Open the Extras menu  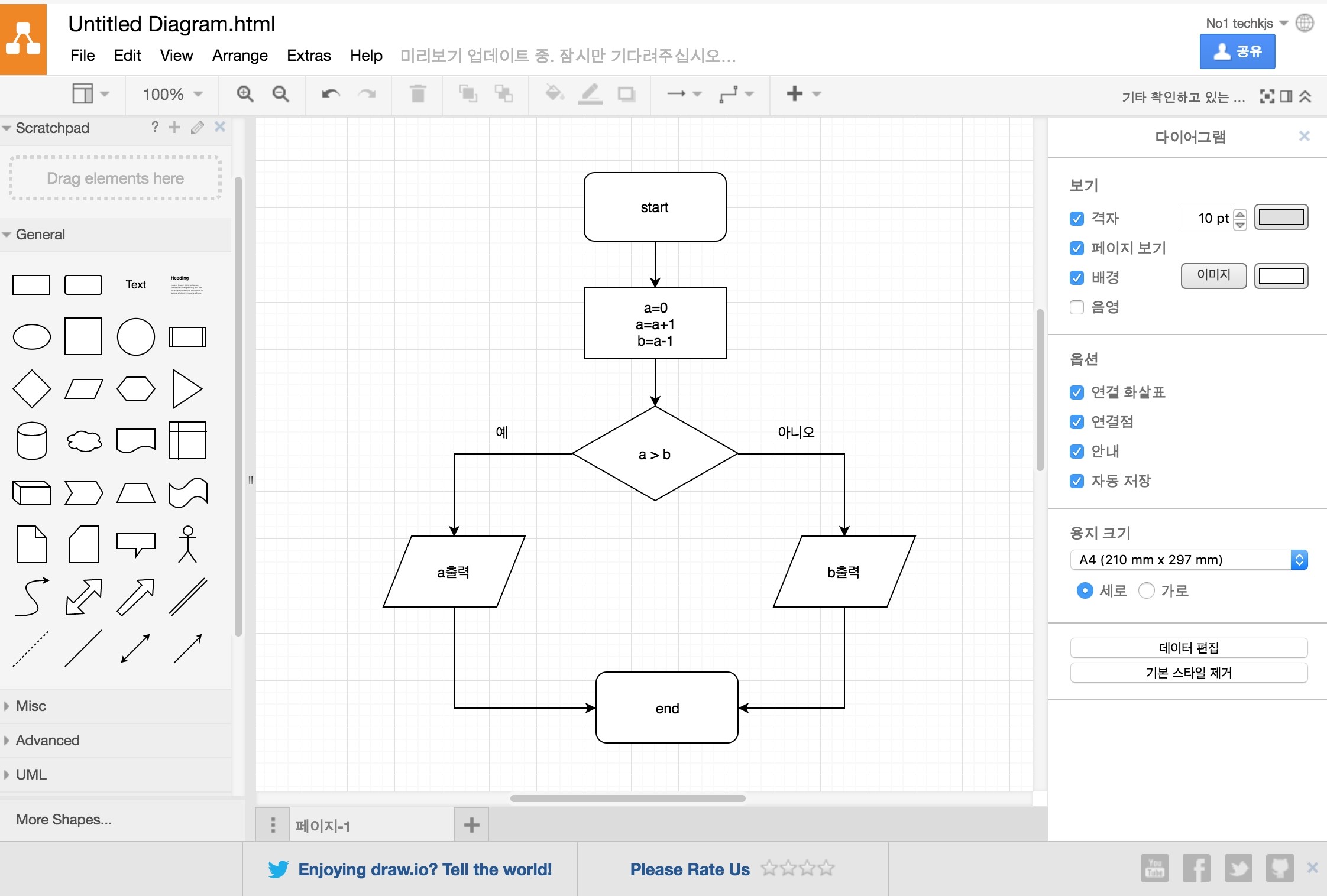click(309, 56)
